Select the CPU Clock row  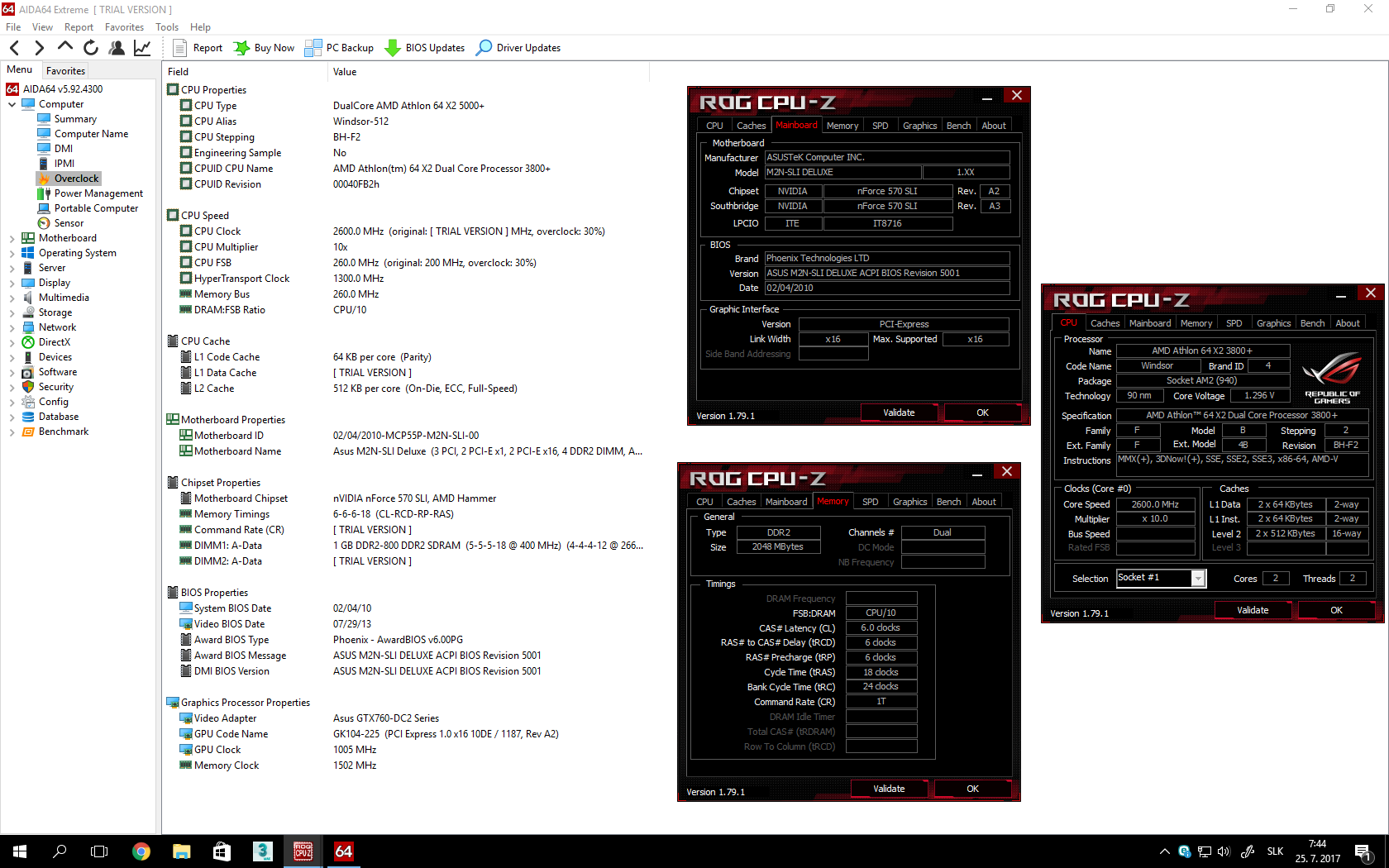pos(405,231)
